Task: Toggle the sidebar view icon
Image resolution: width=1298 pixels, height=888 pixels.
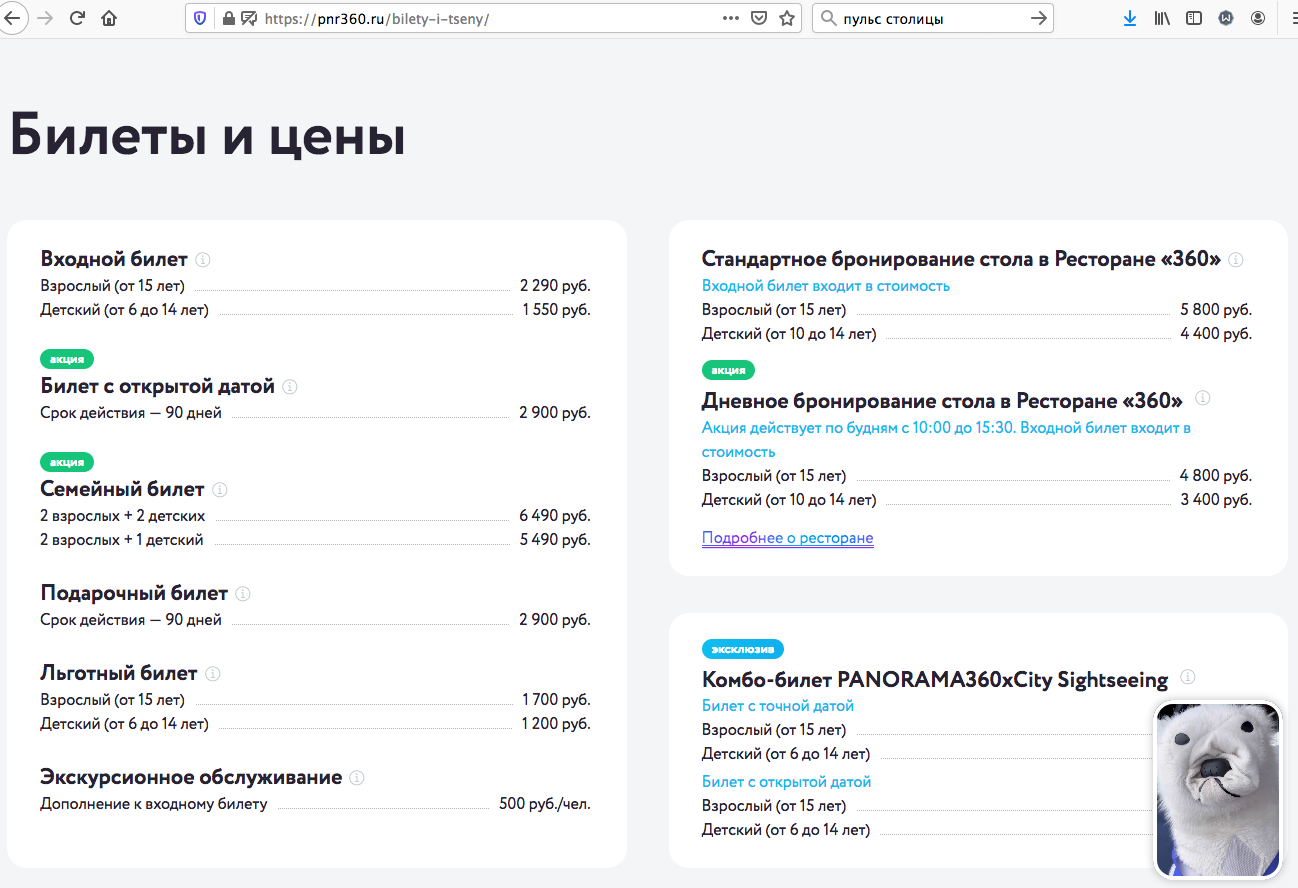Action: point(1194,18)
